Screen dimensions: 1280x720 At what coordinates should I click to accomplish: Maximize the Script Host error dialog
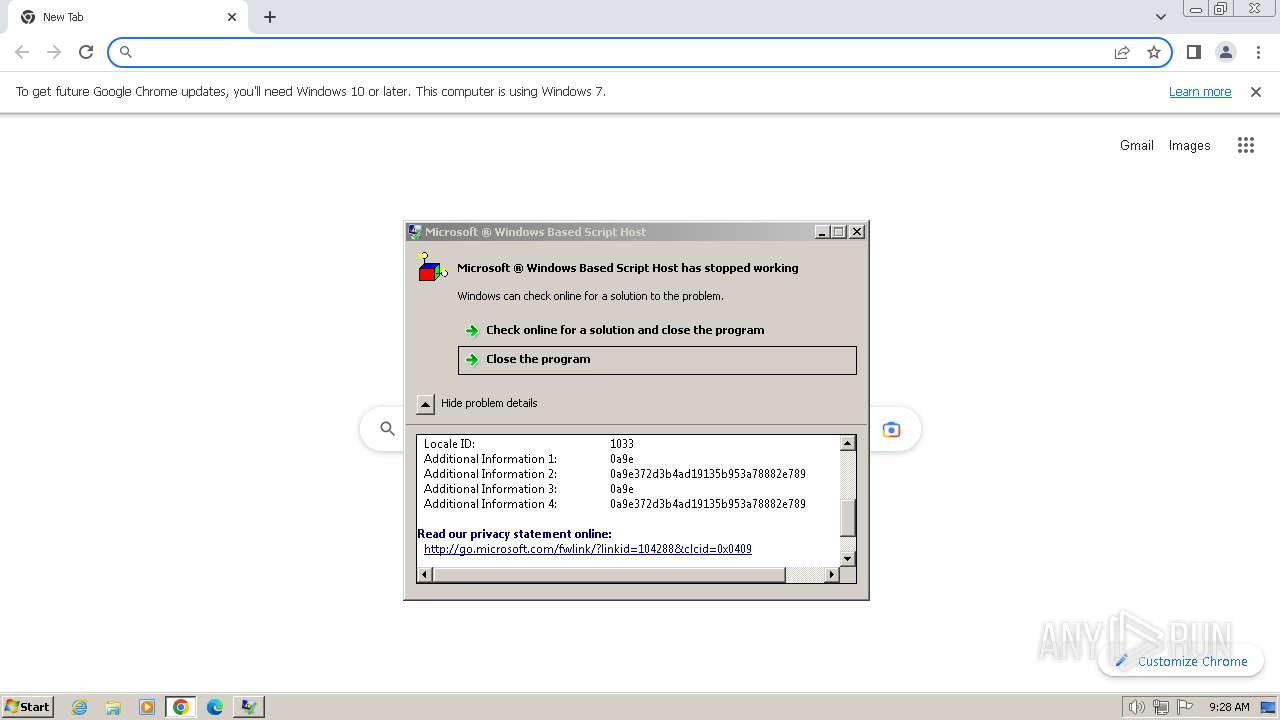click(838, 232)
